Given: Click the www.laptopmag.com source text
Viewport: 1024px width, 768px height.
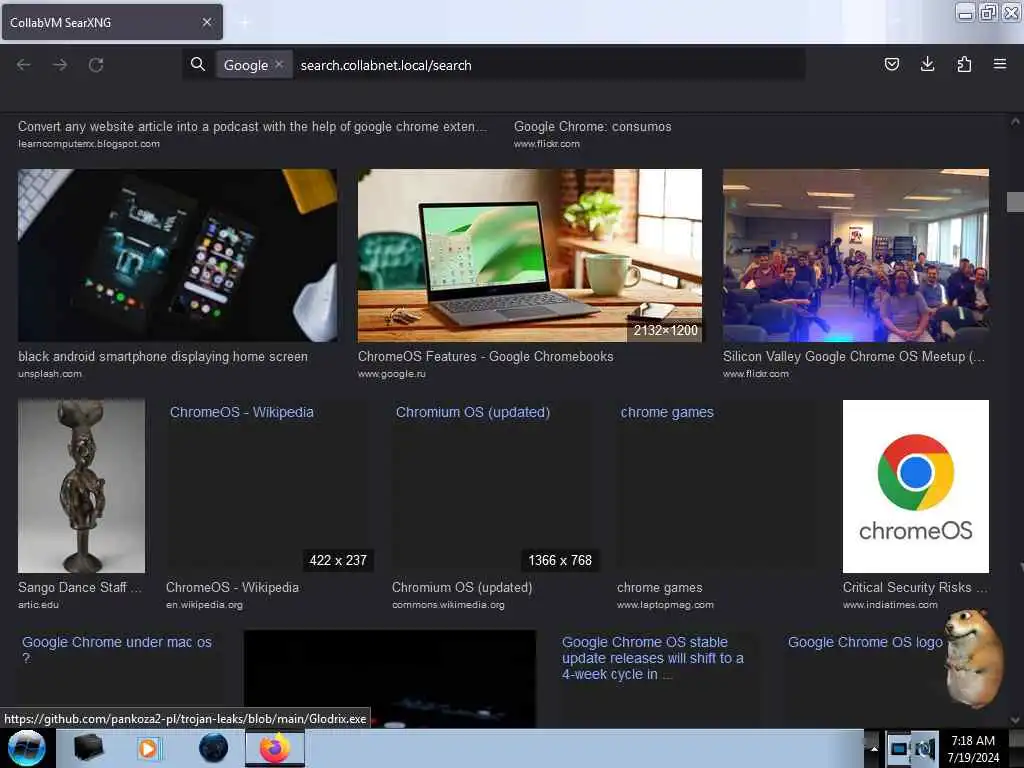Looking at the screenshot, I should [665, 605].
